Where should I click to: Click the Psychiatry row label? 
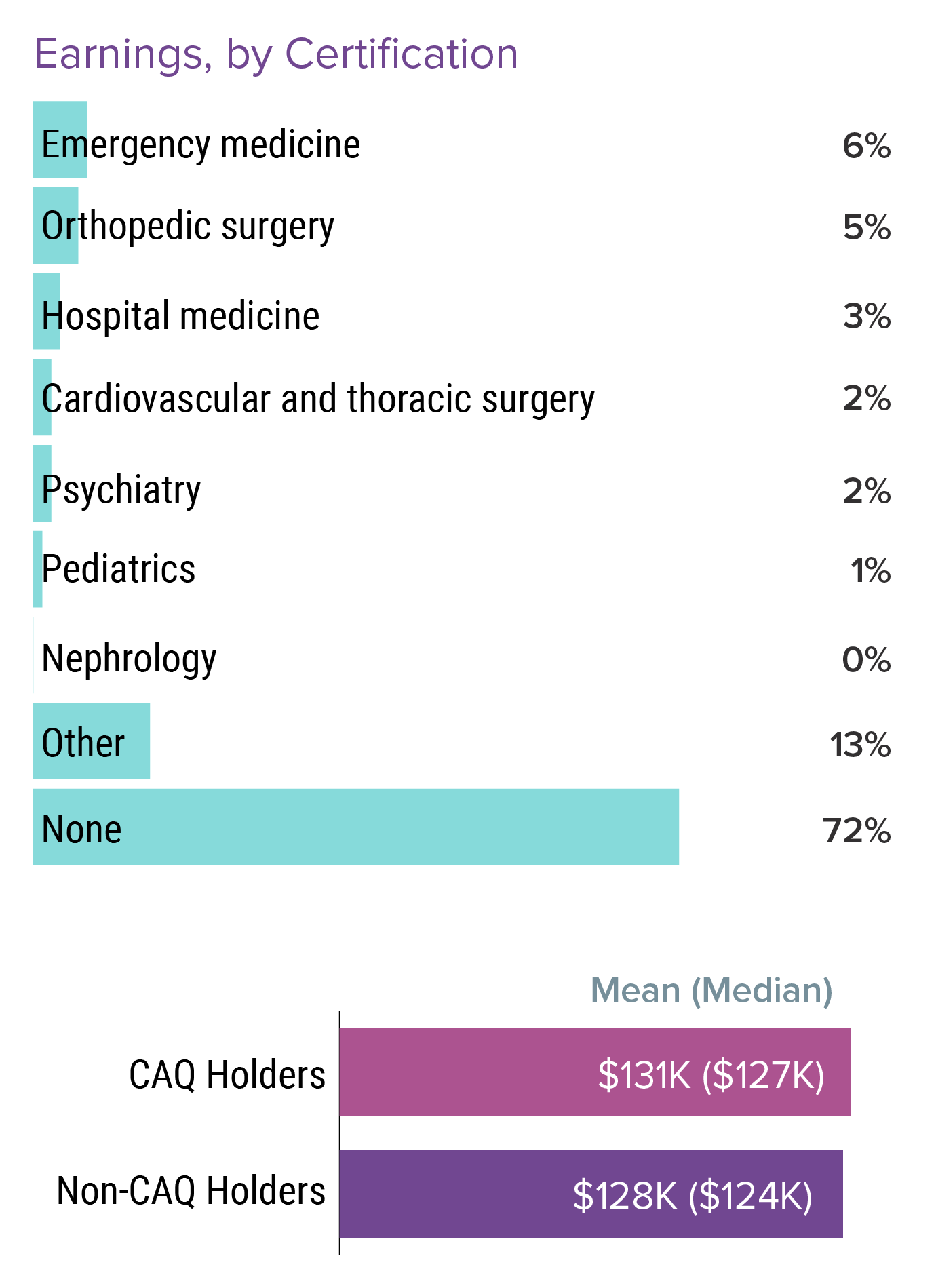click(x=121, y=490)
